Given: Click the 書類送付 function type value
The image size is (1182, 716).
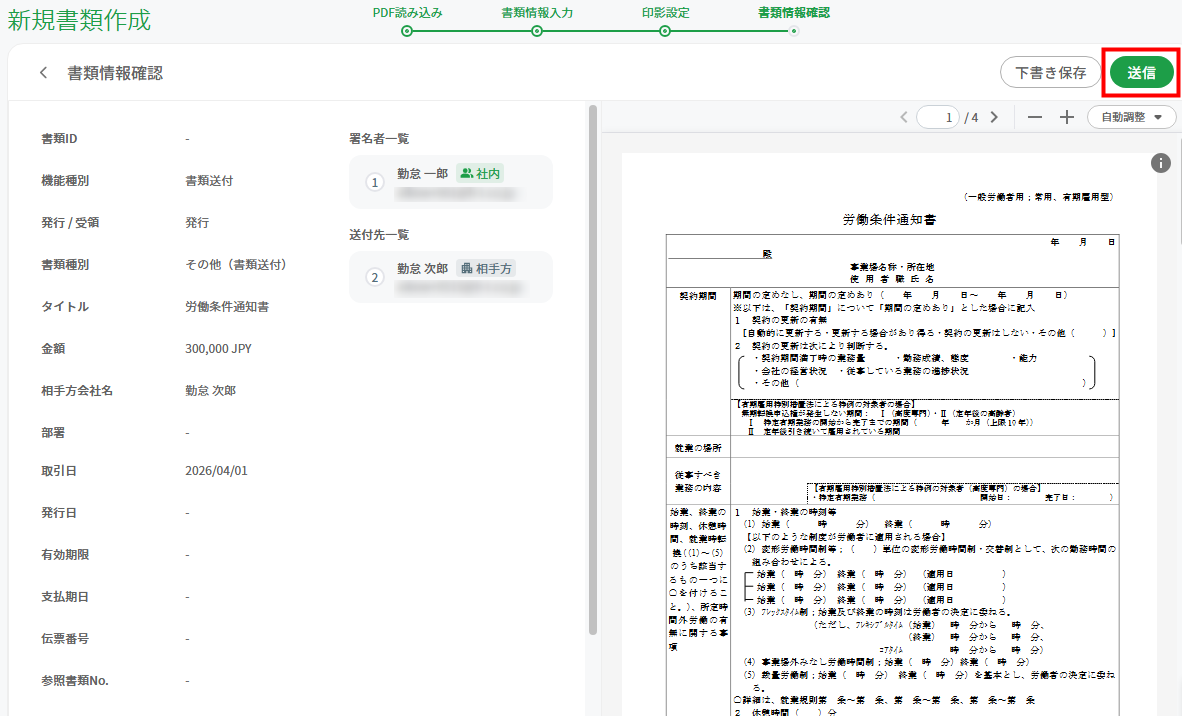Looking at the screenshot, I should pyautogui.click(x=209, y=181).
